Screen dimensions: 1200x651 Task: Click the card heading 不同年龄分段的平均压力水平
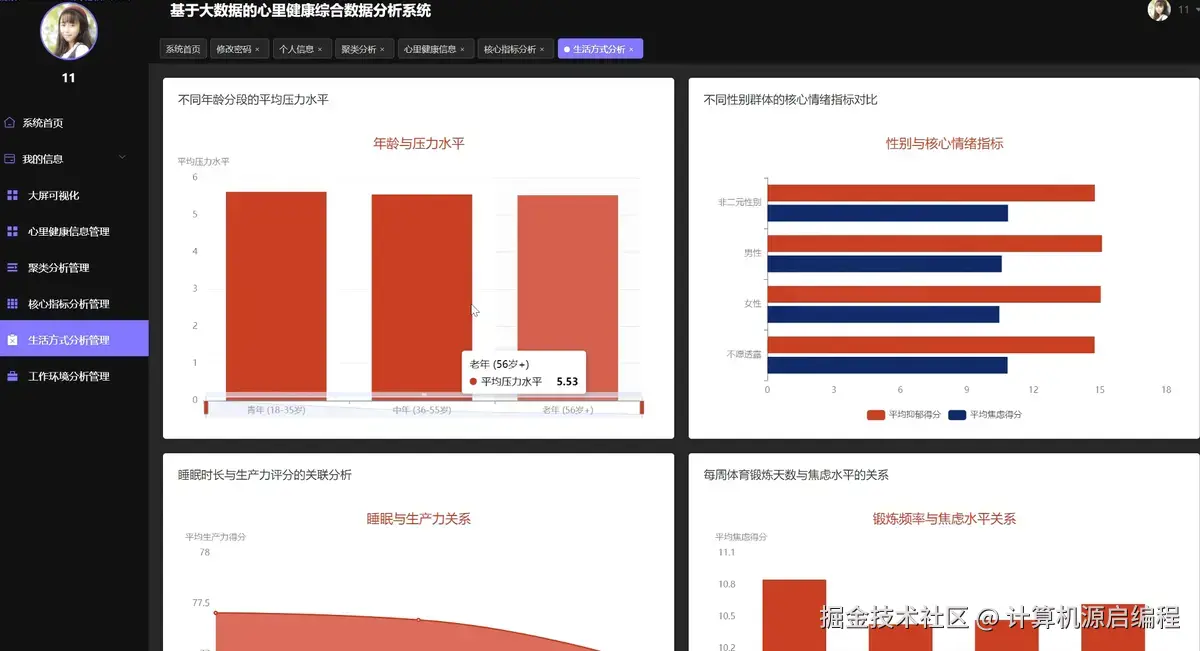pyautogui.click(x=253, y=100)
